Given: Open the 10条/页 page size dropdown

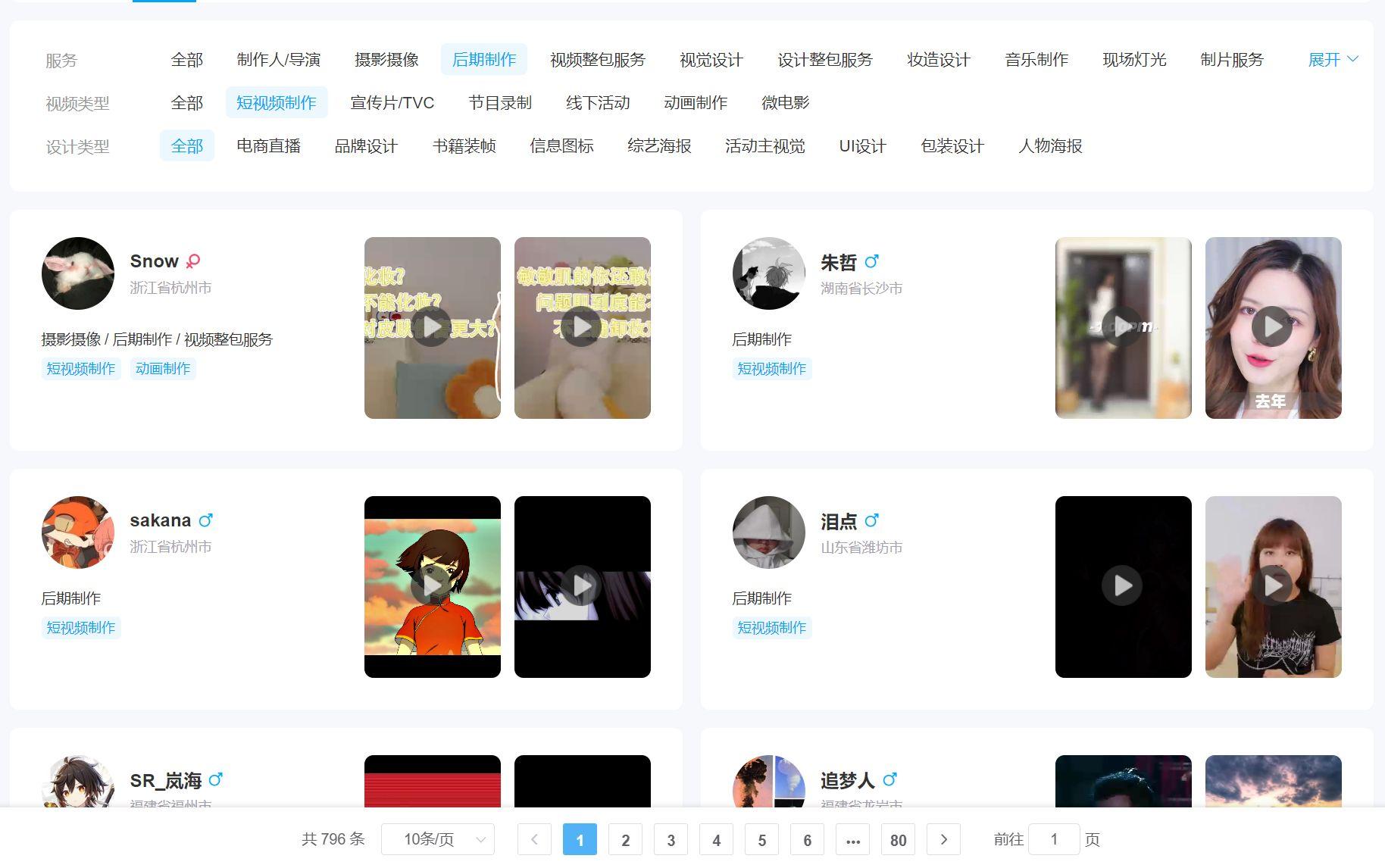Looking at the screenshot, I should point(438,839).
